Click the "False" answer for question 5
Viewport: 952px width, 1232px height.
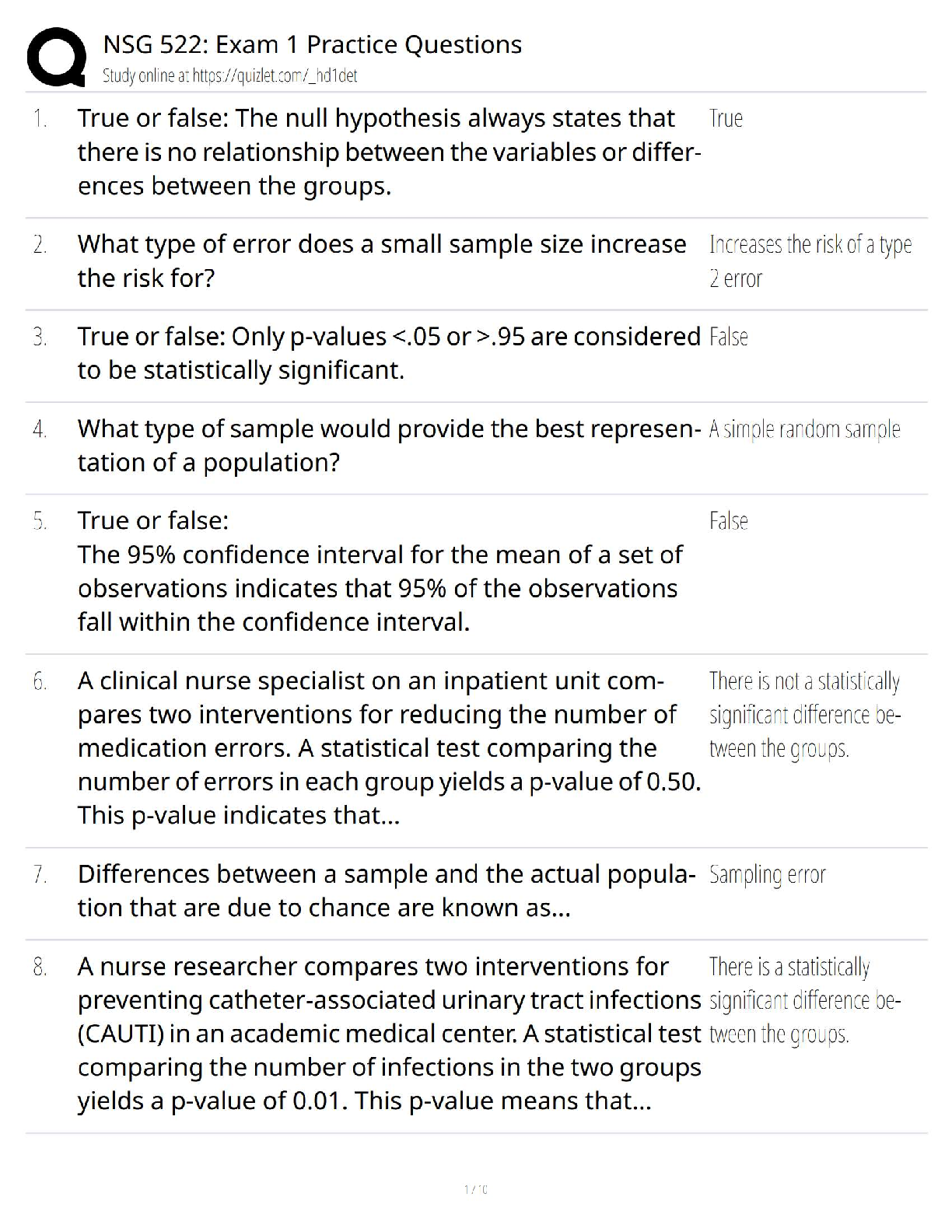[x=728, y=521]
